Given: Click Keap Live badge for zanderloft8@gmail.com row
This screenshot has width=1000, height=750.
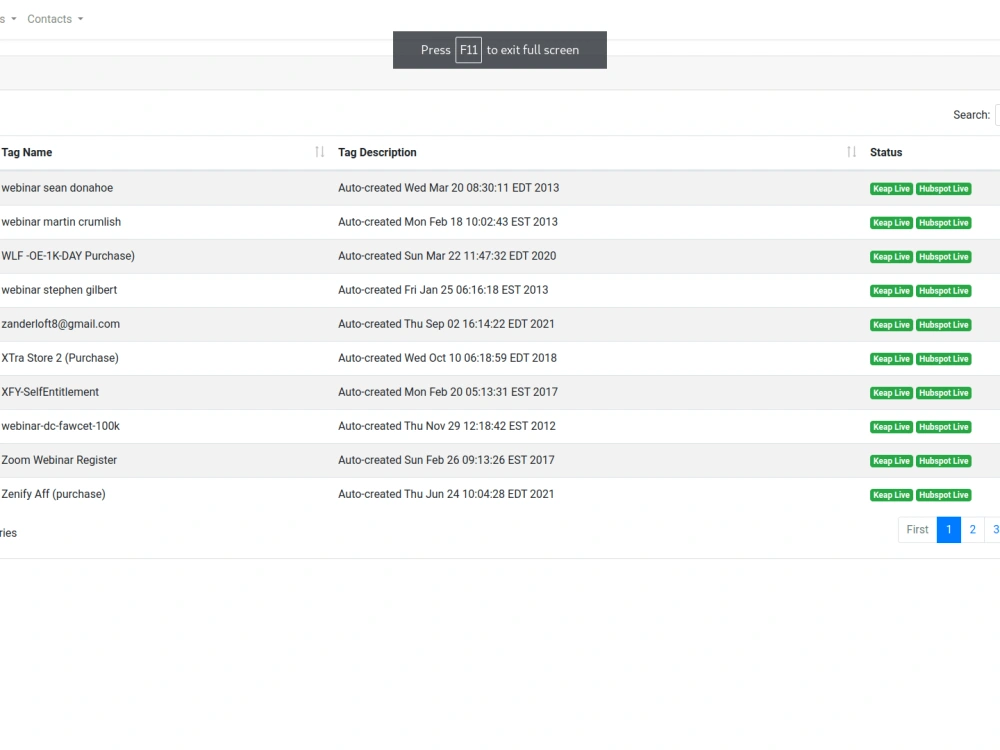Looking at the screenshot, I should point(891,325).
